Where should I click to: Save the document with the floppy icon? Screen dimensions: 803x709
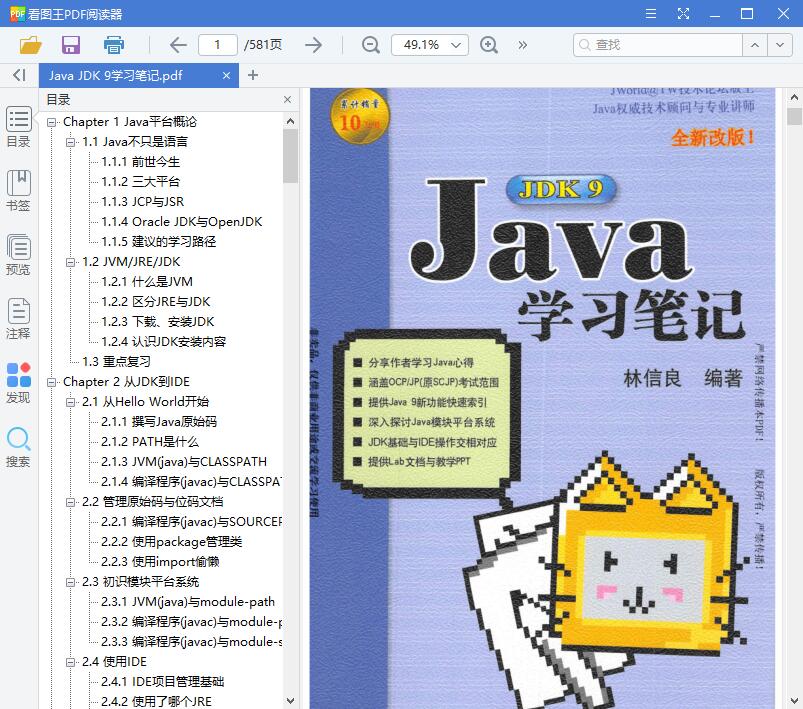pos(71,45)
